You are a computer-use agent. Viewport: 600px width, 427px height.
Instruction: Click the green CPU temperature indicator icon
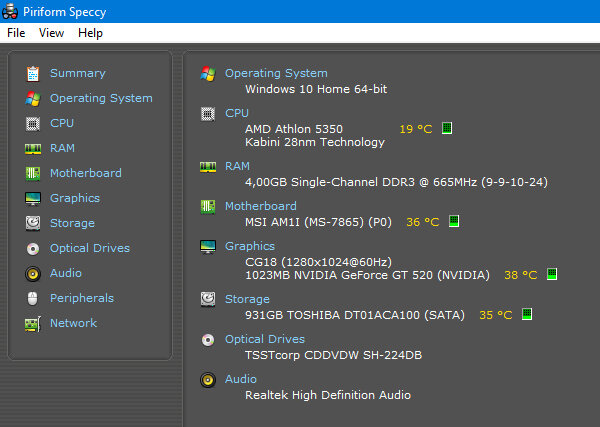(x=447, y=128)
